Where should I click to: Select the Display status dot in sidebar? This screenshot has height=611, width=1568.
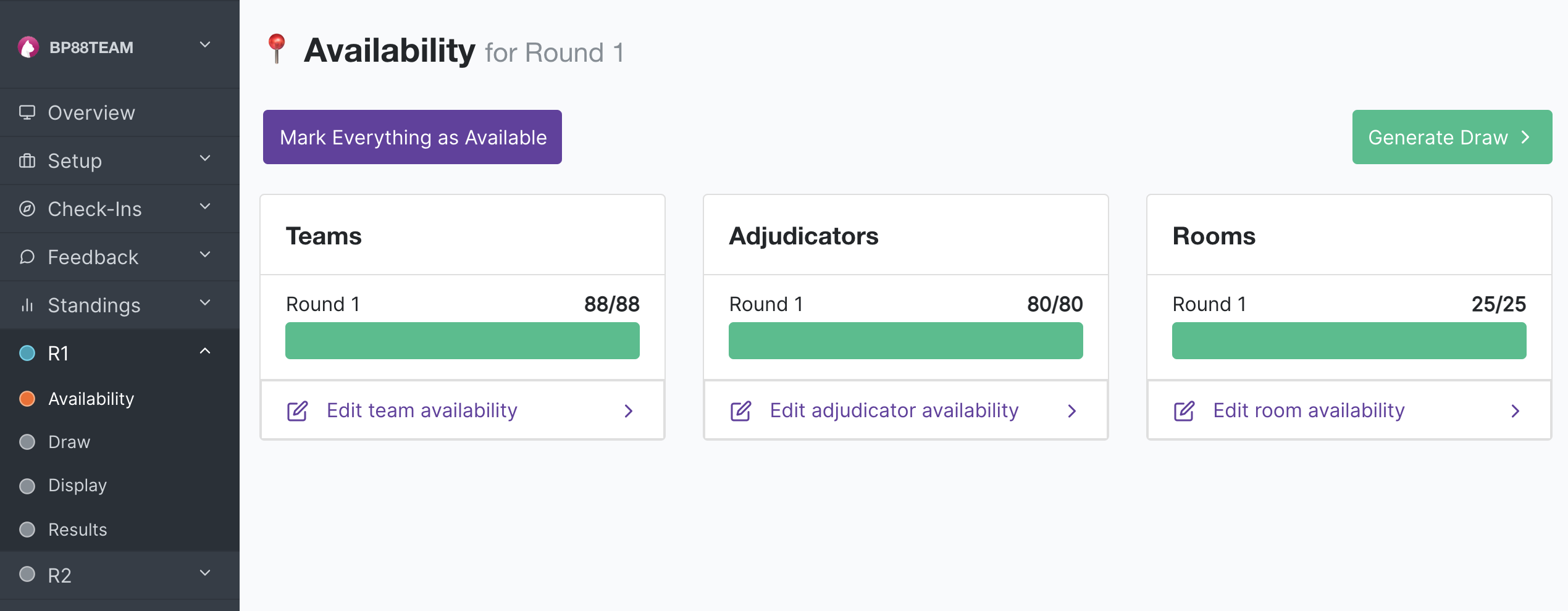pyautogui.click(x=27, y=486)
